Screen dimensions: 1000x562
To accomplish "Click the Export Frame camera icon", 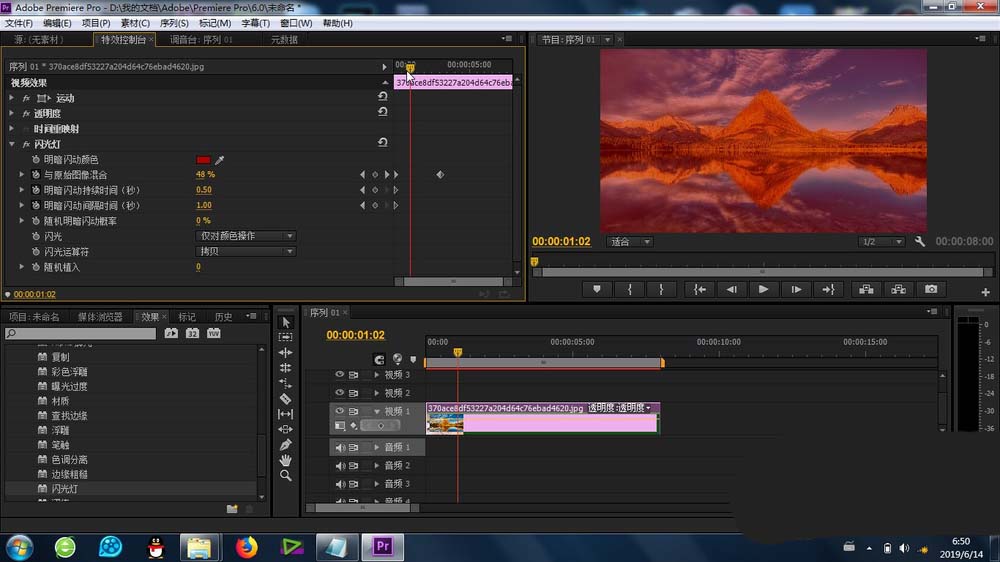I will [931, 289].
